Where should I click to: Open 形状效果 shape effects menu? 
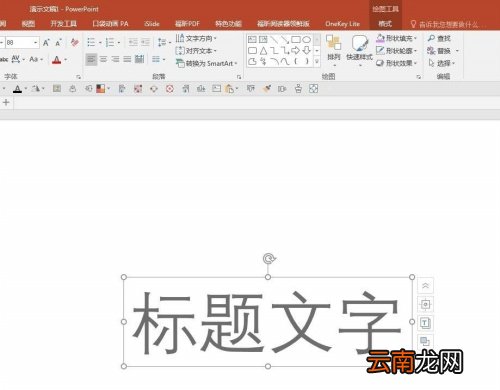pyautogui.click(x=397, y=63)
